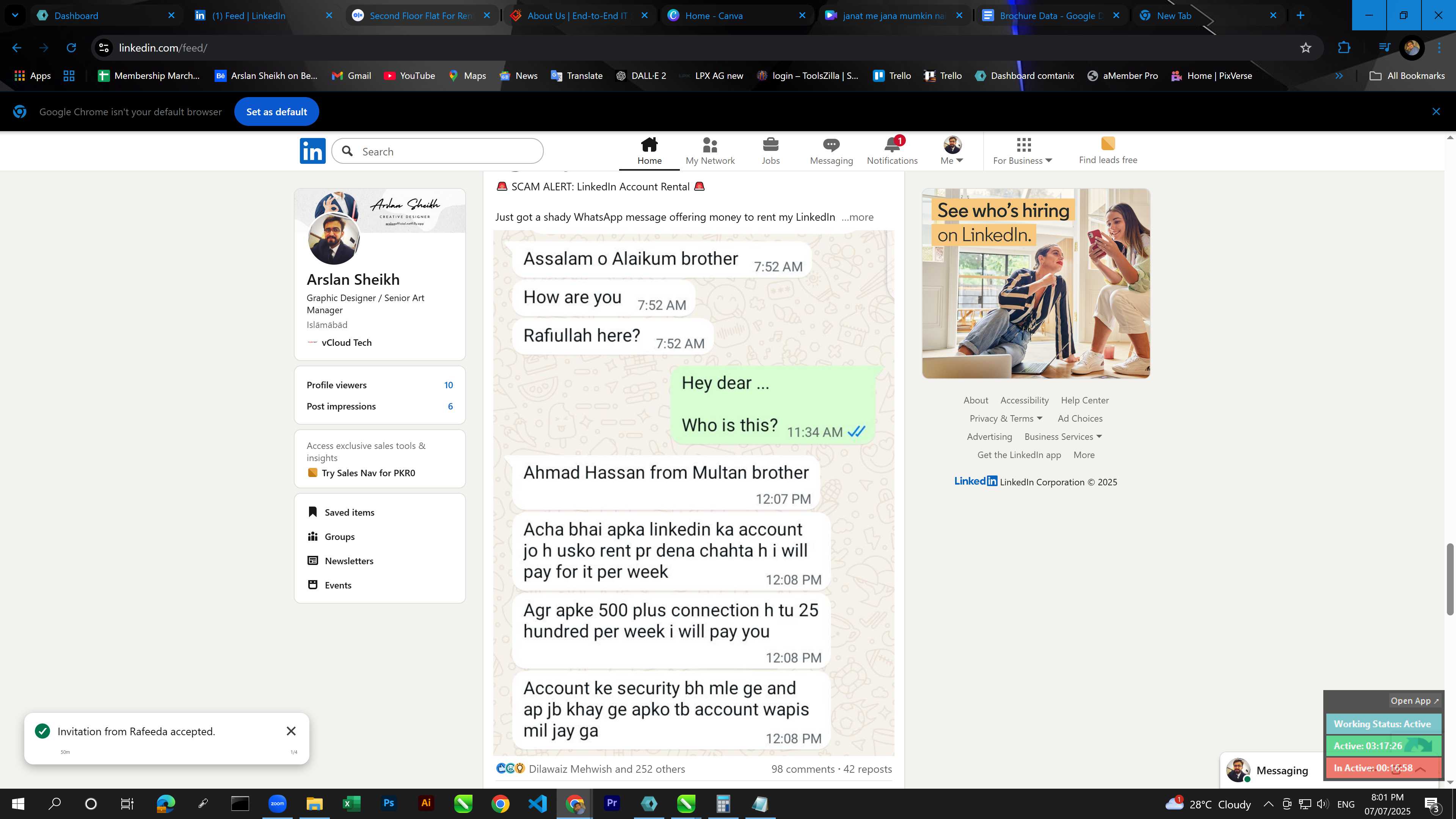Open Messaging from the top nav
The width and height of the screenshot is (1456, 819).
[831, 151]
